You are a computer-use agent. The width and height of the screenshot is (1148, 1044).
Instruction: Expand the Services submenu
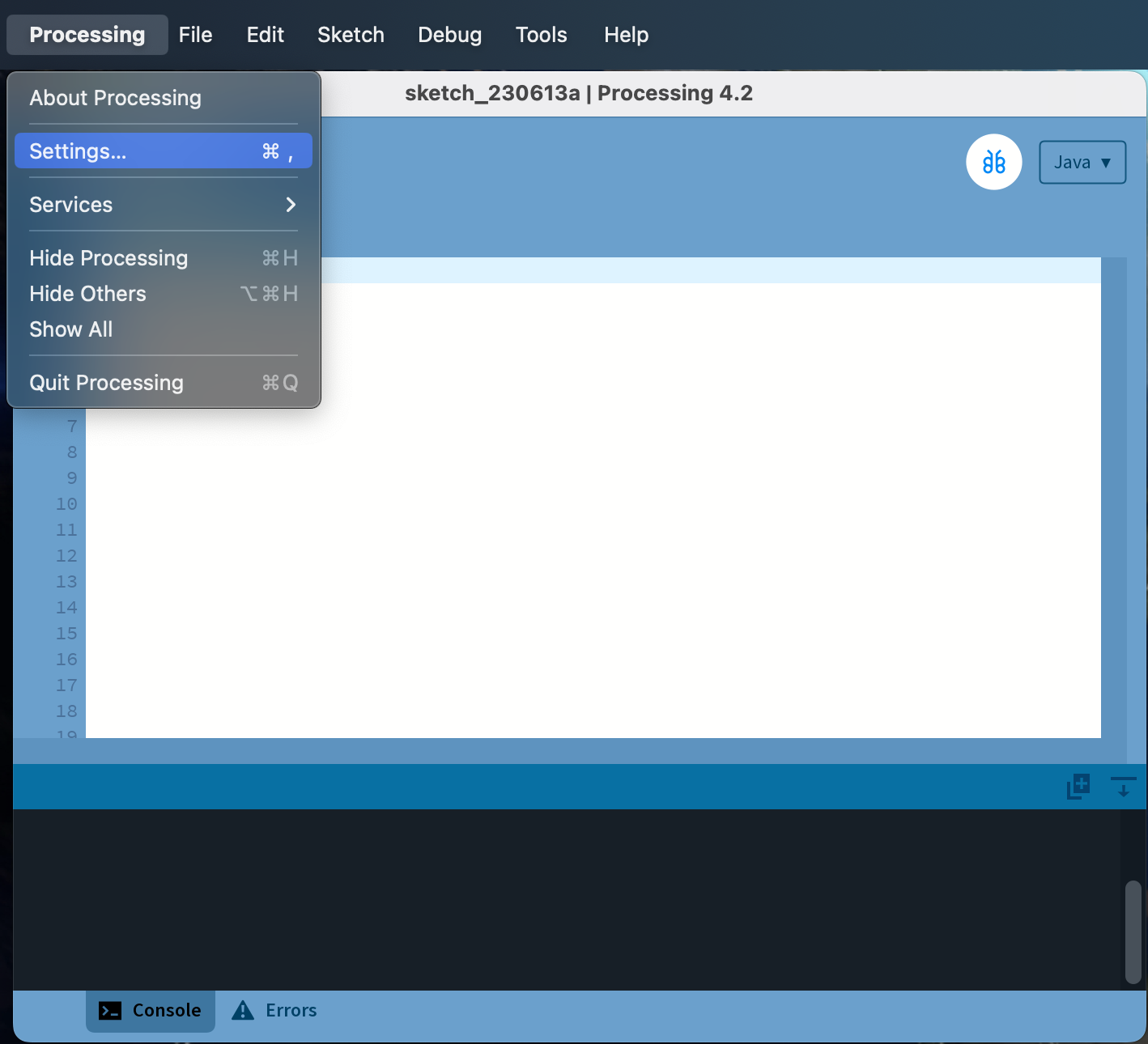click(163, 205)
